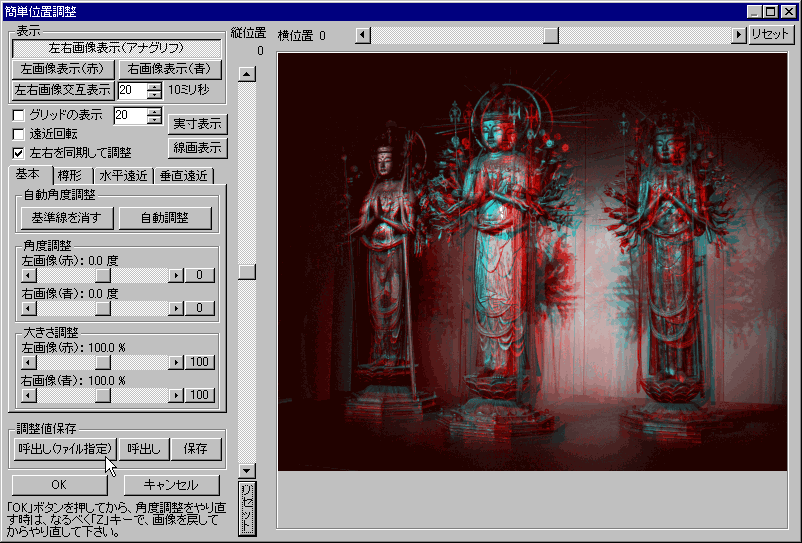Reset left image angle with 0 button
802x543 pixels.
point(199,276)
